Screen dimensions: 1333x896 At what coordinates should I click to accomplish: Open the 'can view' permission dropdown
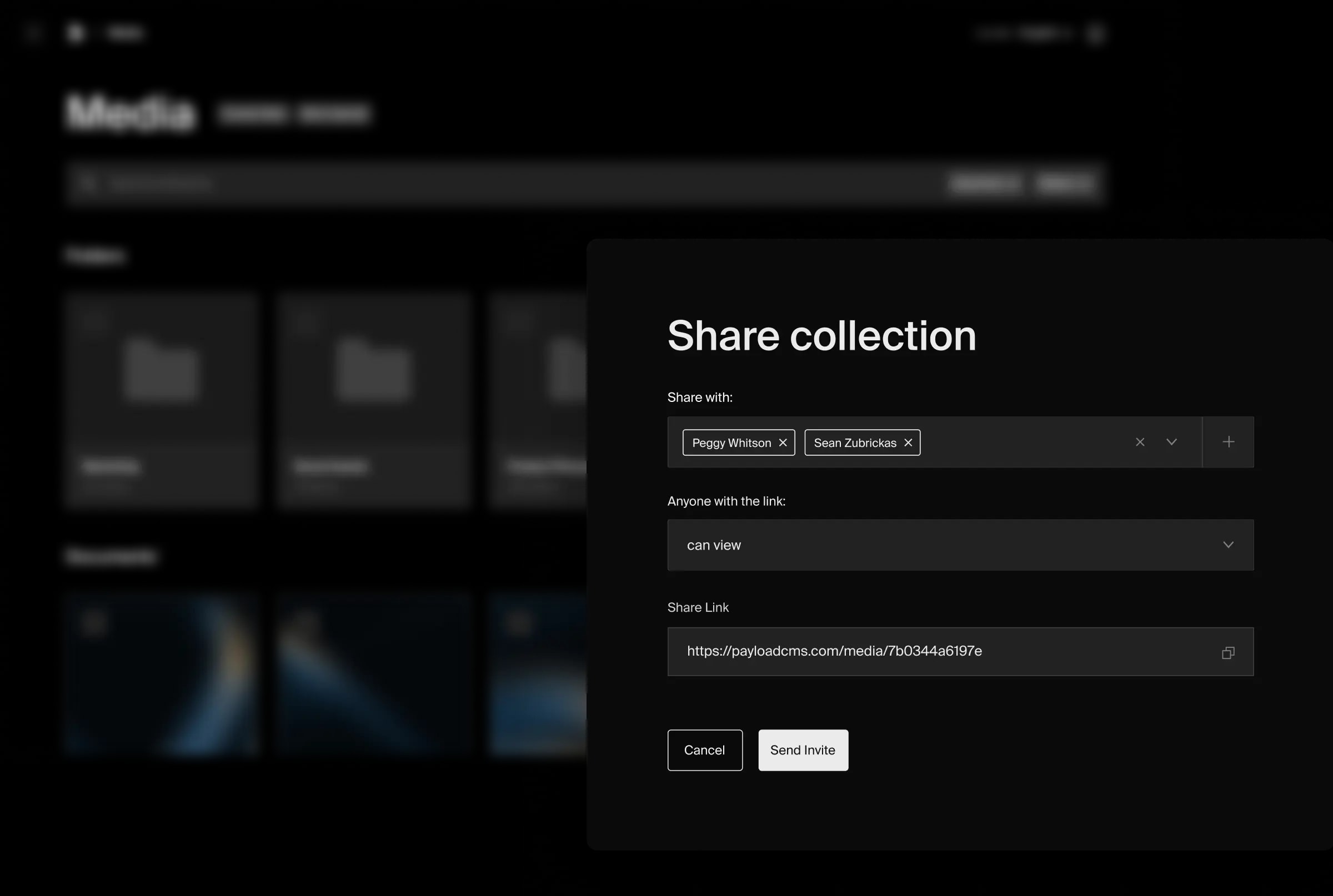tap(960, 545)
